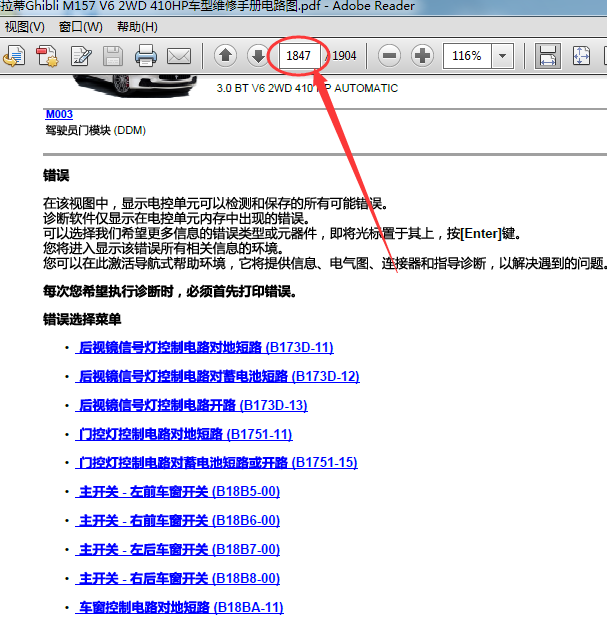This screenshot has width=607, height=619.
Task: Select fit width scrolling mode icon
Action: click(548, 56)
